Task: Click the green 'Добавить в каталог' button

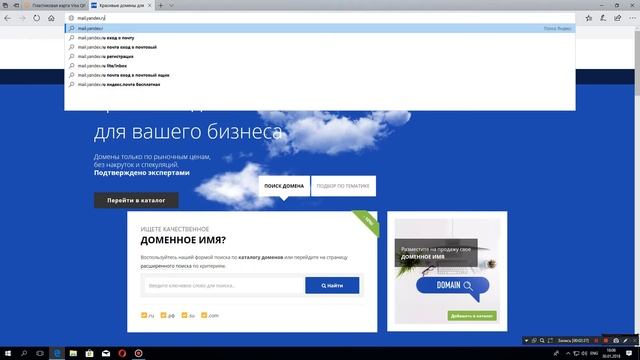Action: click(472, 316)
